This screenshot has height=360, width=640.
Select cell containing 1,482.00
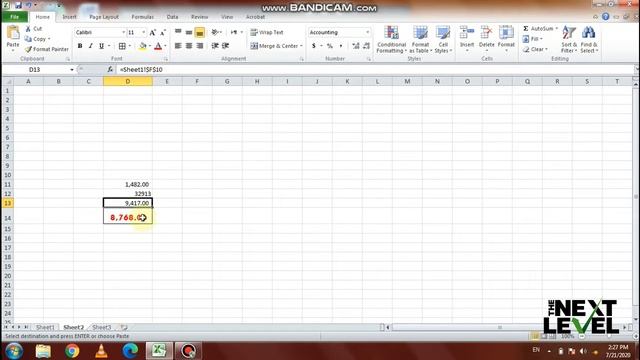pyautogui.click(x=128, y=184)
